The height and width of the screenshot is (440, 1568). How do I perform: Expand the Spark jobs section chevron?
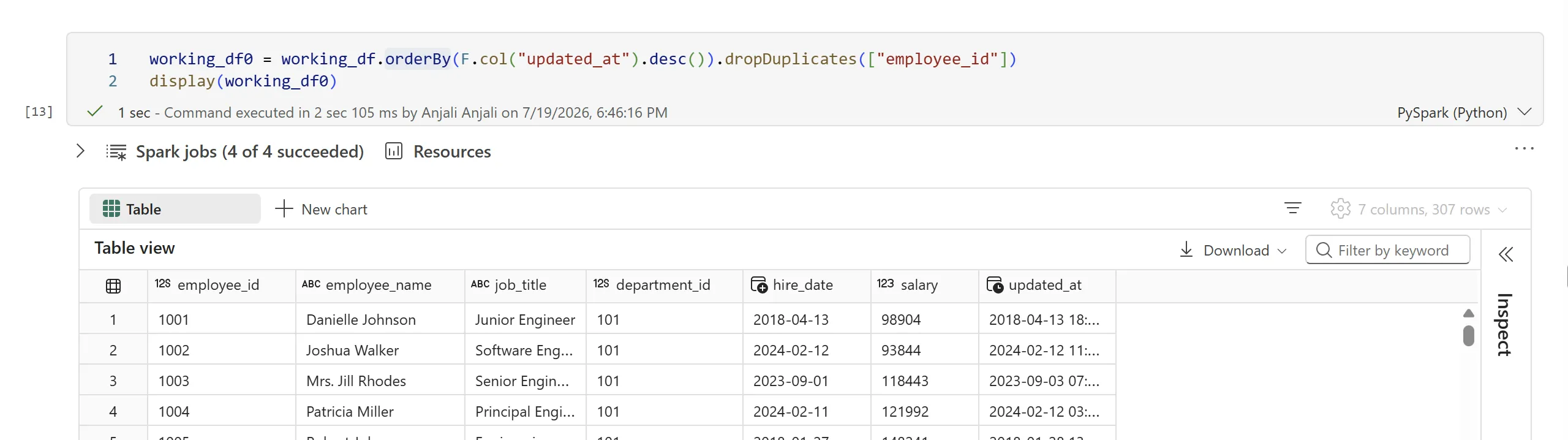pos(80,151)
